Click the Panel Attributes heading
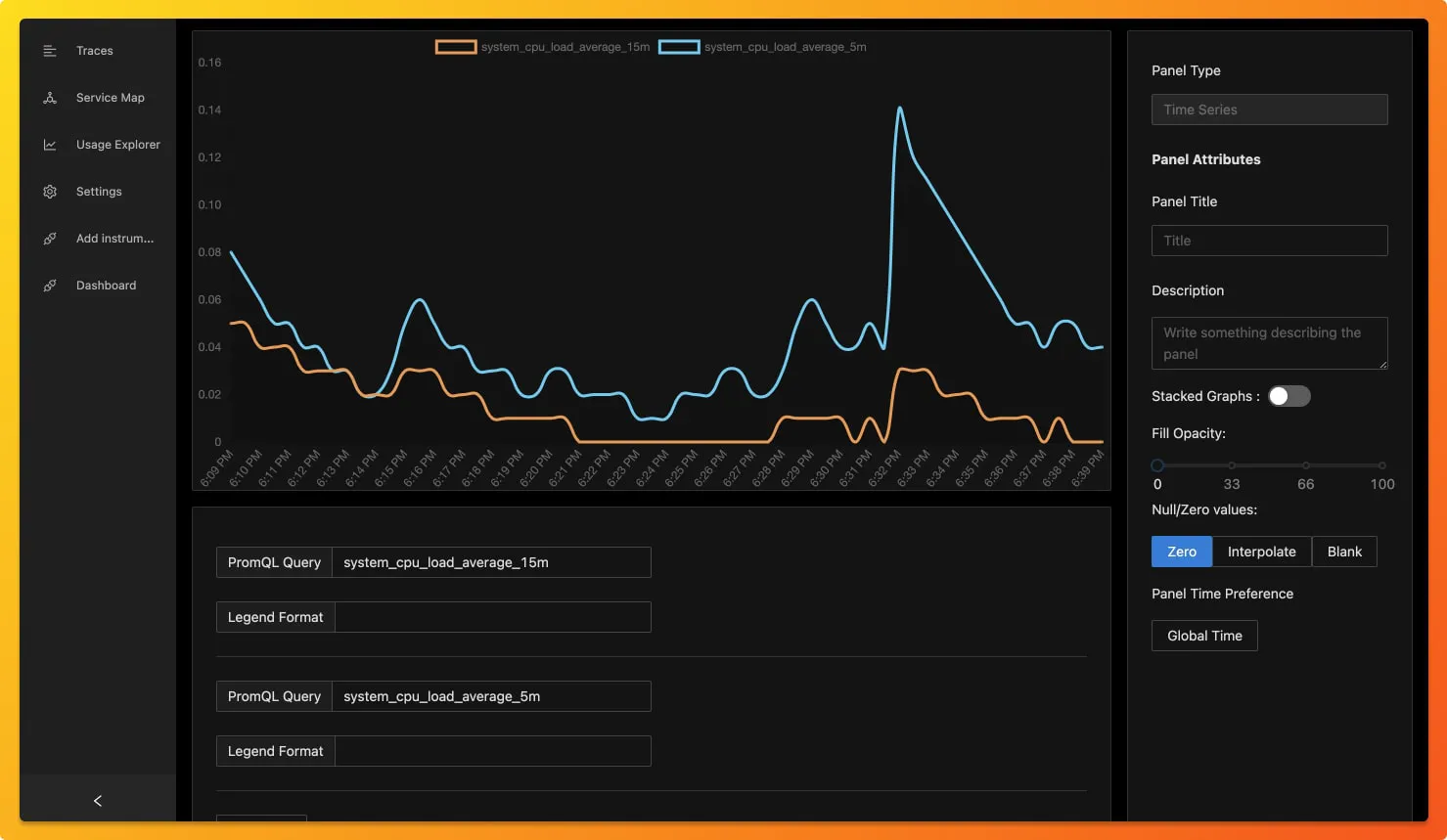Image resolution: width=1447 pixels, height=840 pixels. (x=1205, y=159)
